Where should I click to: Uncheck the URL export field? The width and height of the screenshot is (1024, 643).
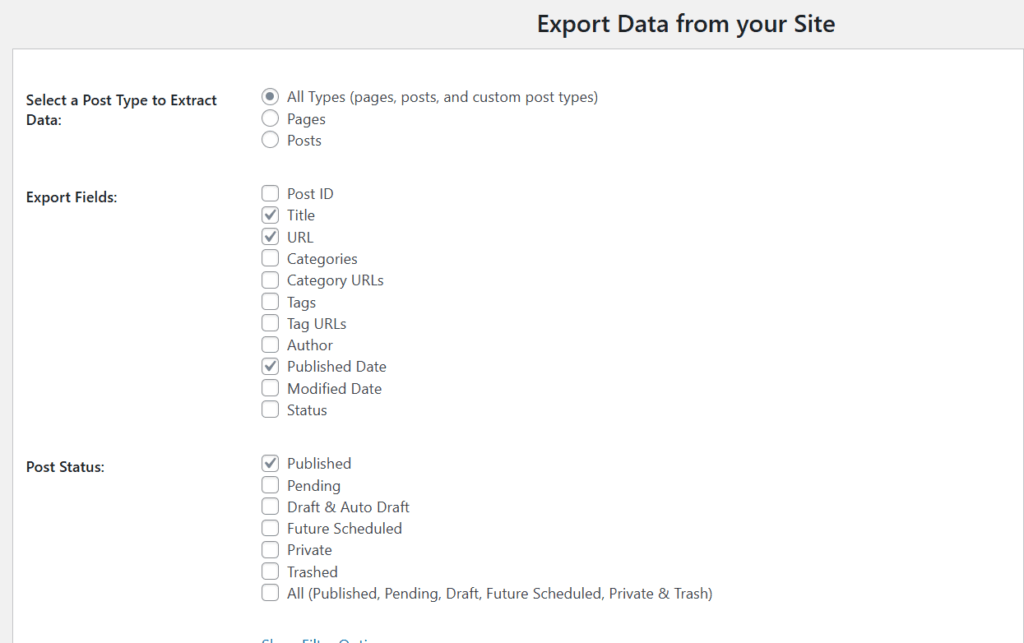pos(270,237)
